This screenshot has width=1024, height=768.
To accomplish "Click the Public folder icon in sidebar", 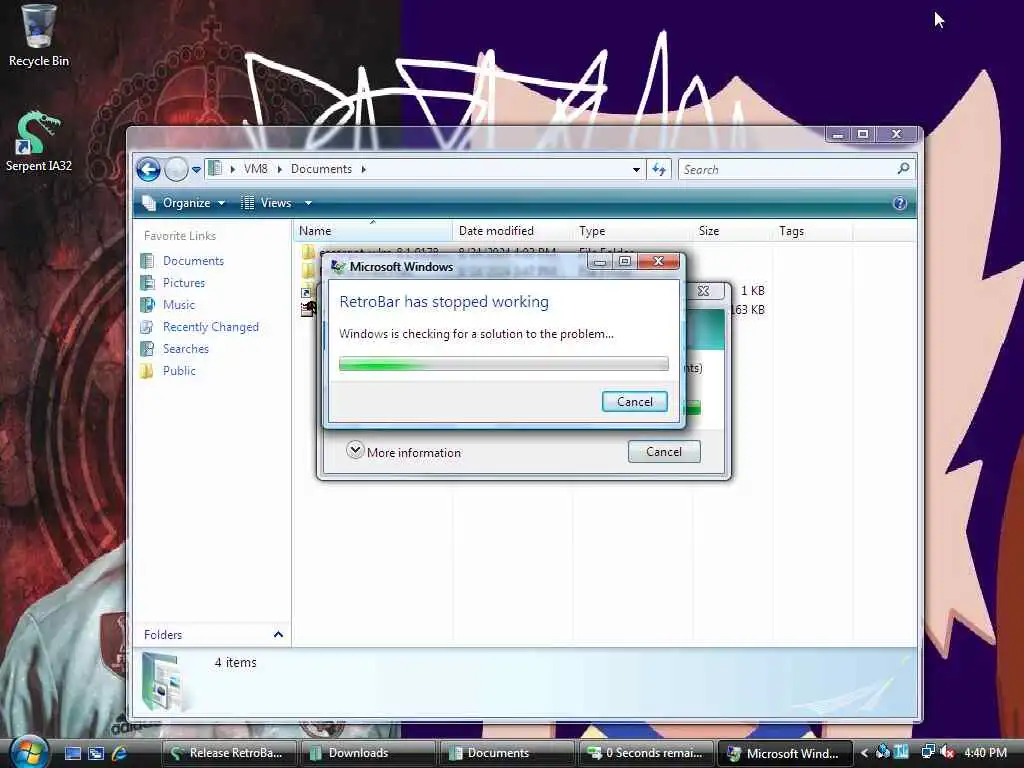I will pos(147,371).
